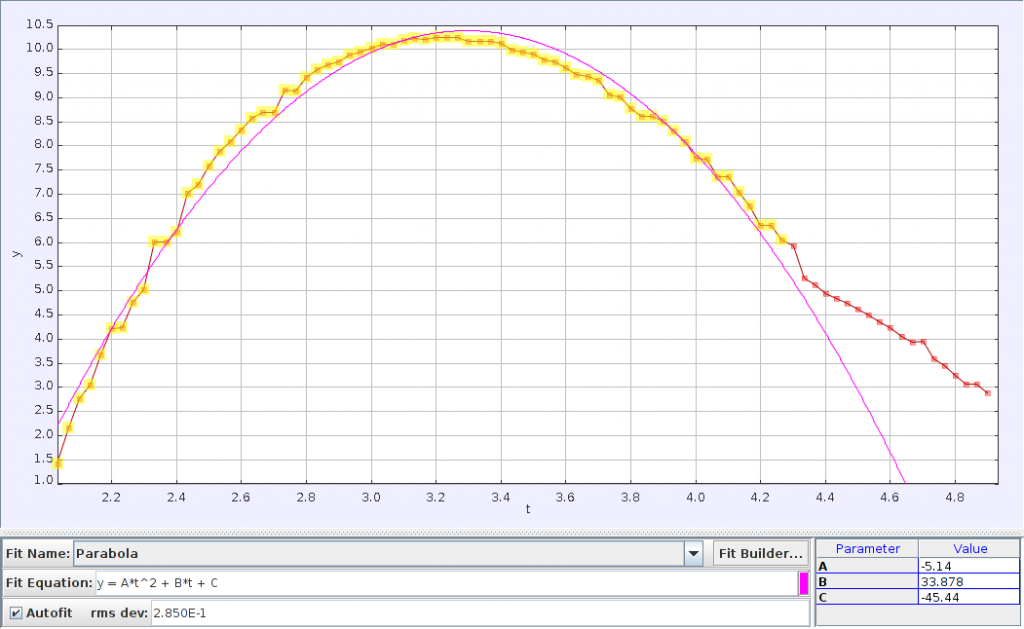Viewport: 1024px width, 629px height.
Task: Click the rms dev value field
Action: point(480,613)
